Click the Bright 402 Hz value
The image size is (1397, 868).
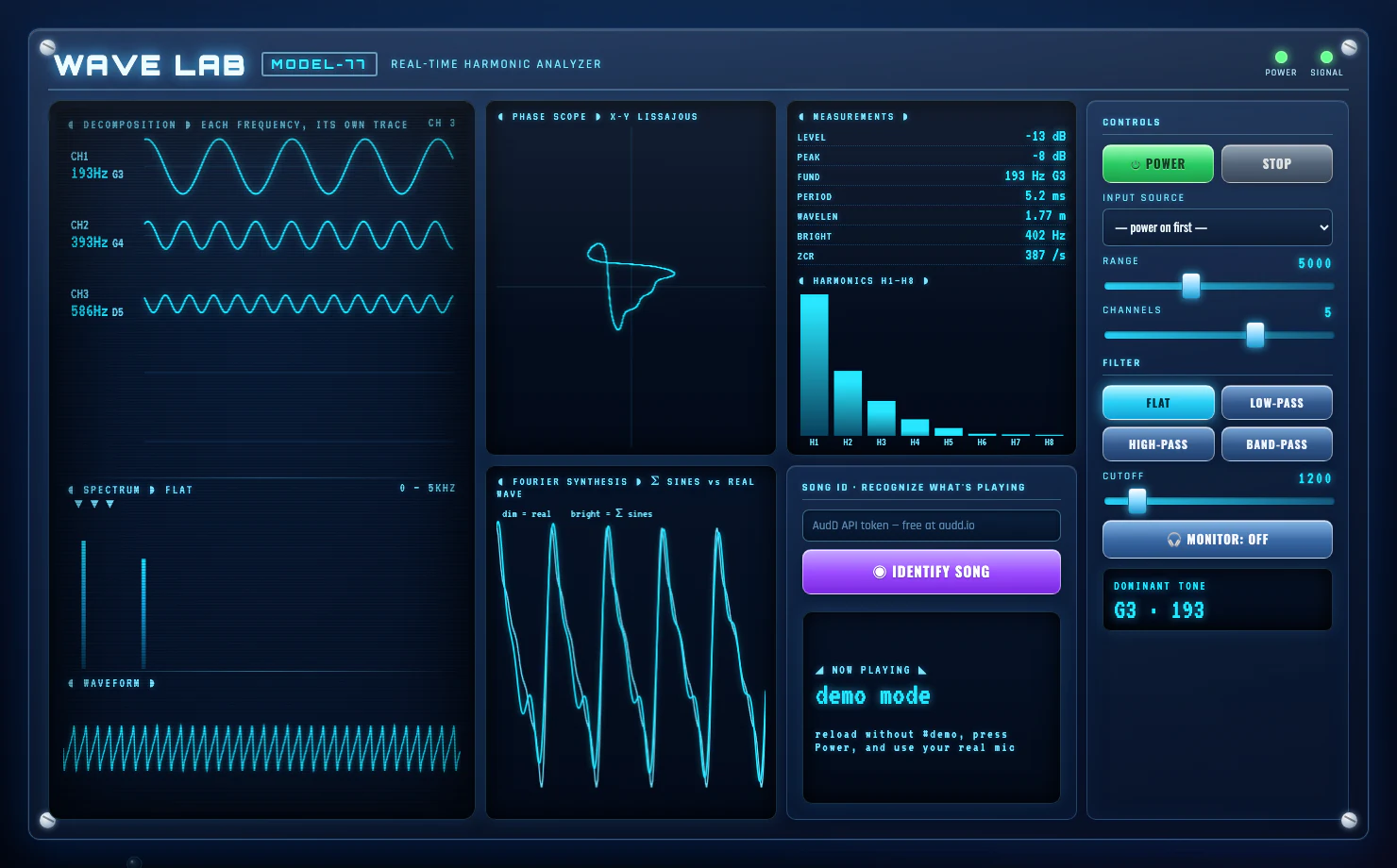[x=1045, y=236]
